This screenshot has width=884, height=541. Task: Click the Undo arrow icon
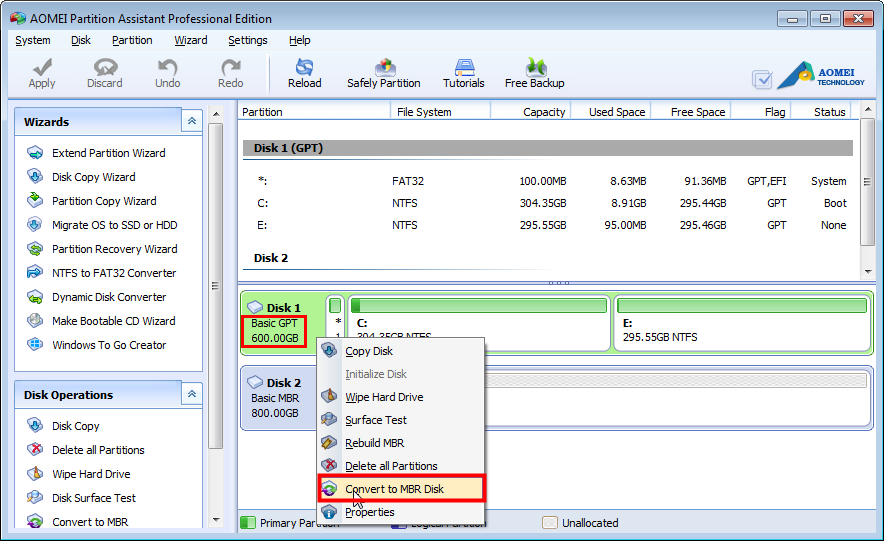167,67
